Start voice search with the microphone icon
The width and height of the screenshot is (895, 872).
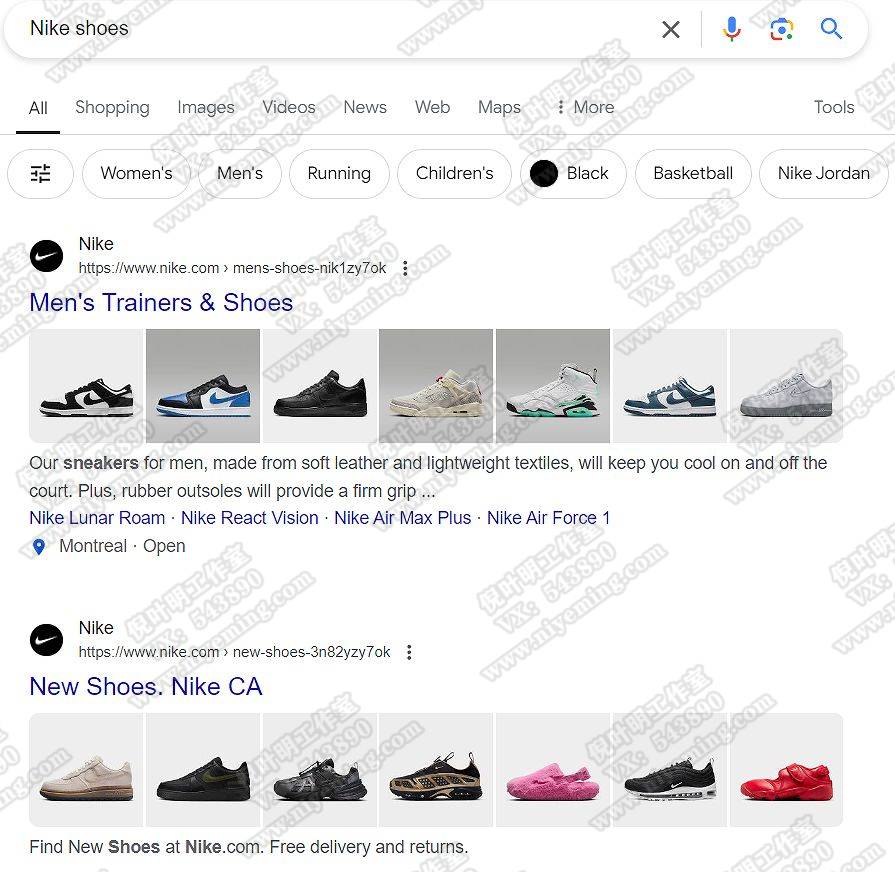(x=731, y=29)
